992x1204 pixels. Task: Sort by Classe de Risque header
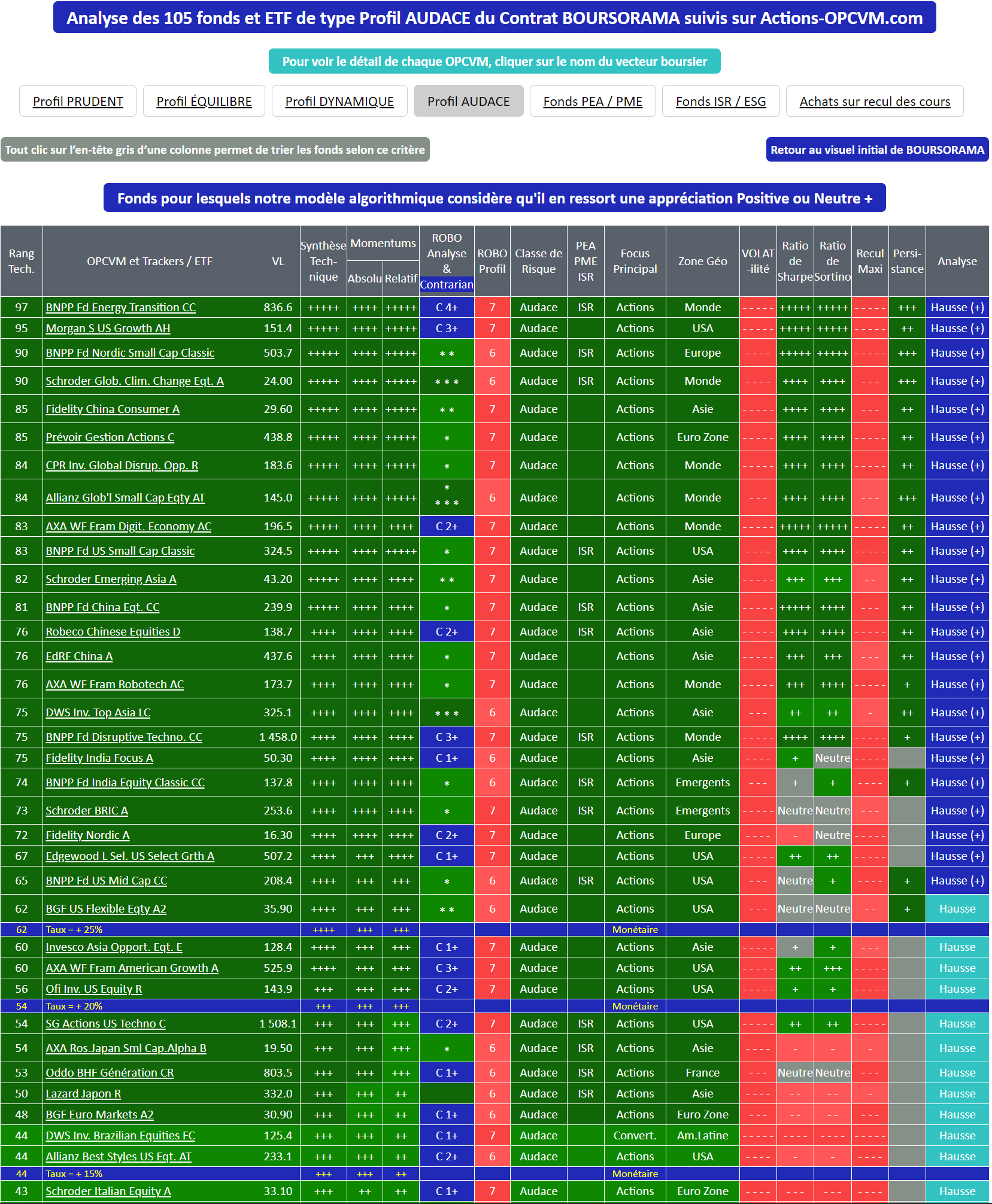[539, 261]
